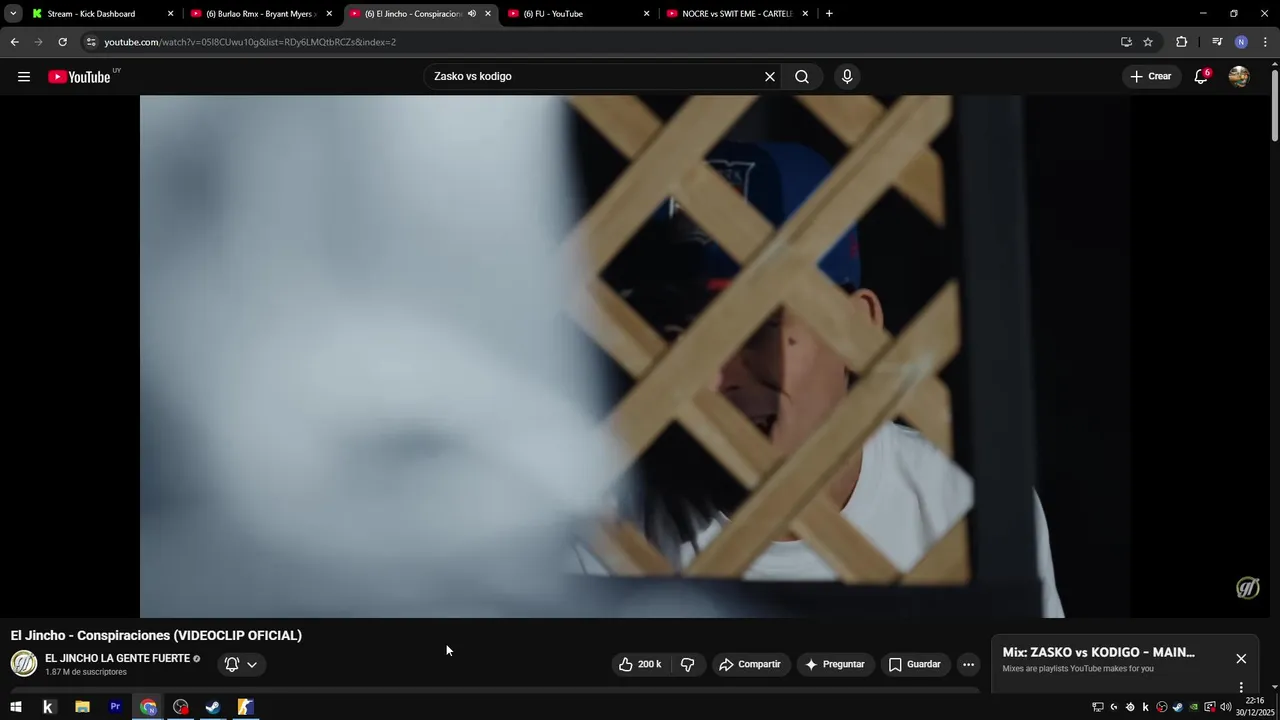Bookmark this page with the star
The width and height of the screenshot is (1280, 720).
pyautogui.click(x=1148, y=42)
